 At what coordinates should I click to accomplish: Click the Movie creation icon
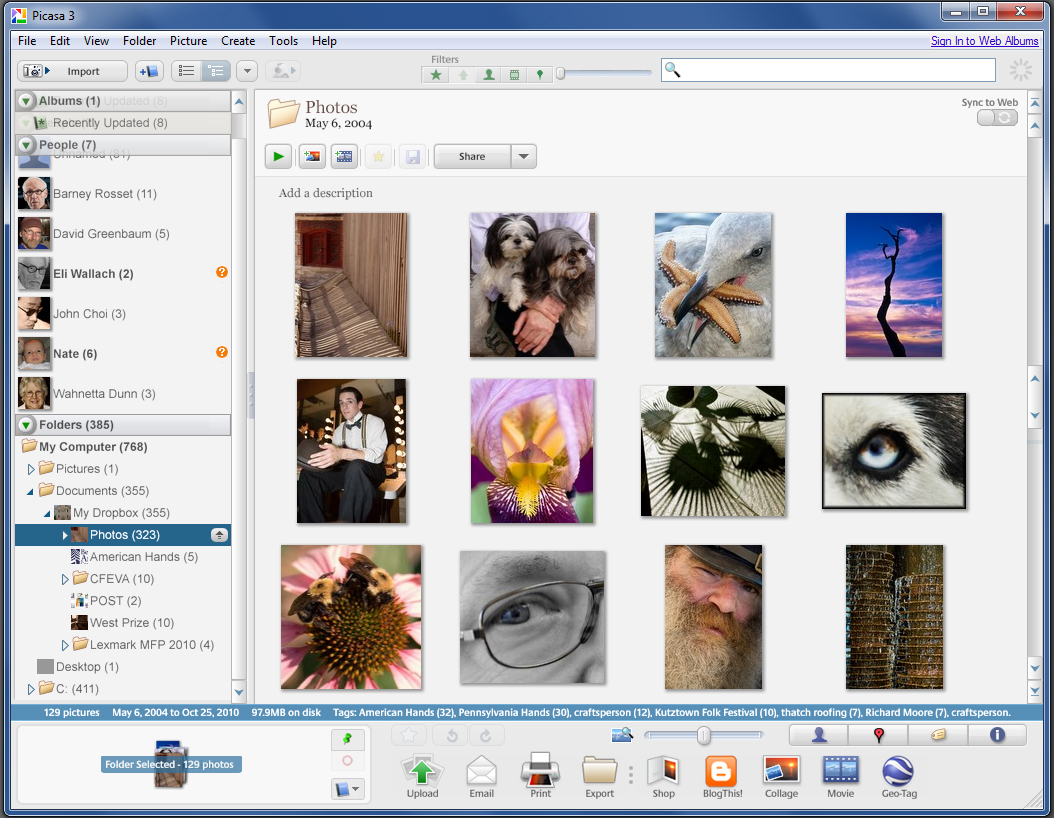coord(840,772)
